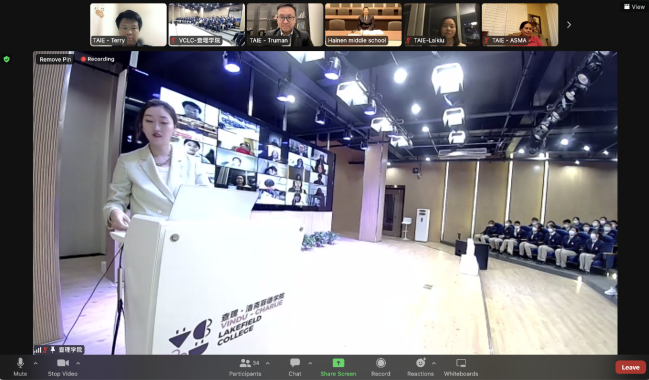Open the Participants panel
The height and width of the screenshot is (380, 649).
pyautogui.click(x=245, y=367)
